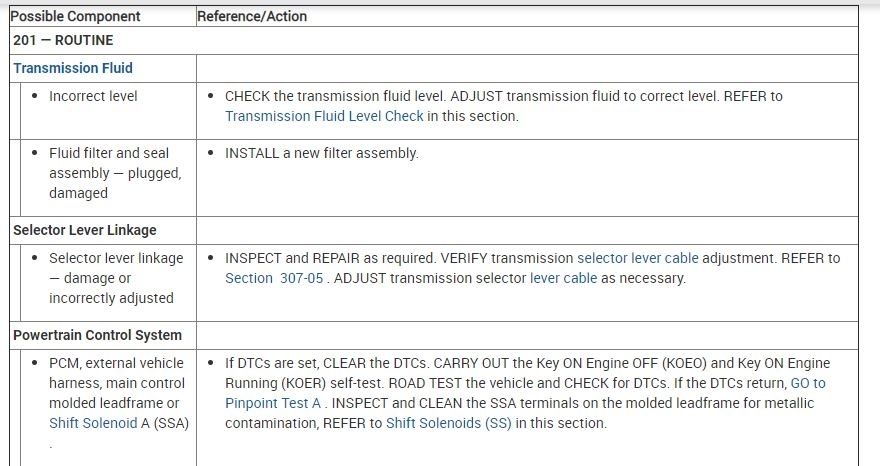Select the '201 — ROUTINE' row
880x466 pixels.
click(63, 41)
